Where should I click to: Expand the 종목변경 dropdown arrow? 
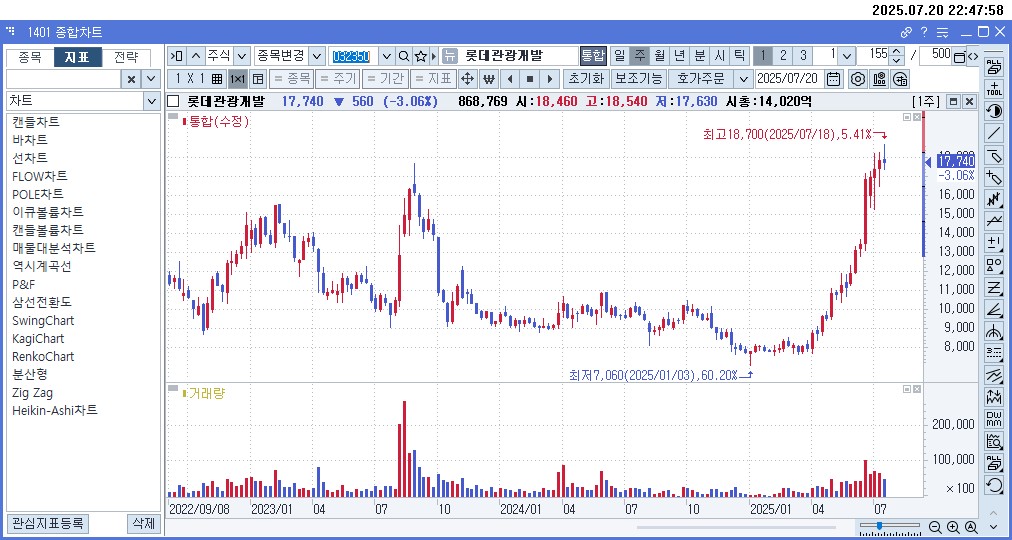tap(317, 55)
